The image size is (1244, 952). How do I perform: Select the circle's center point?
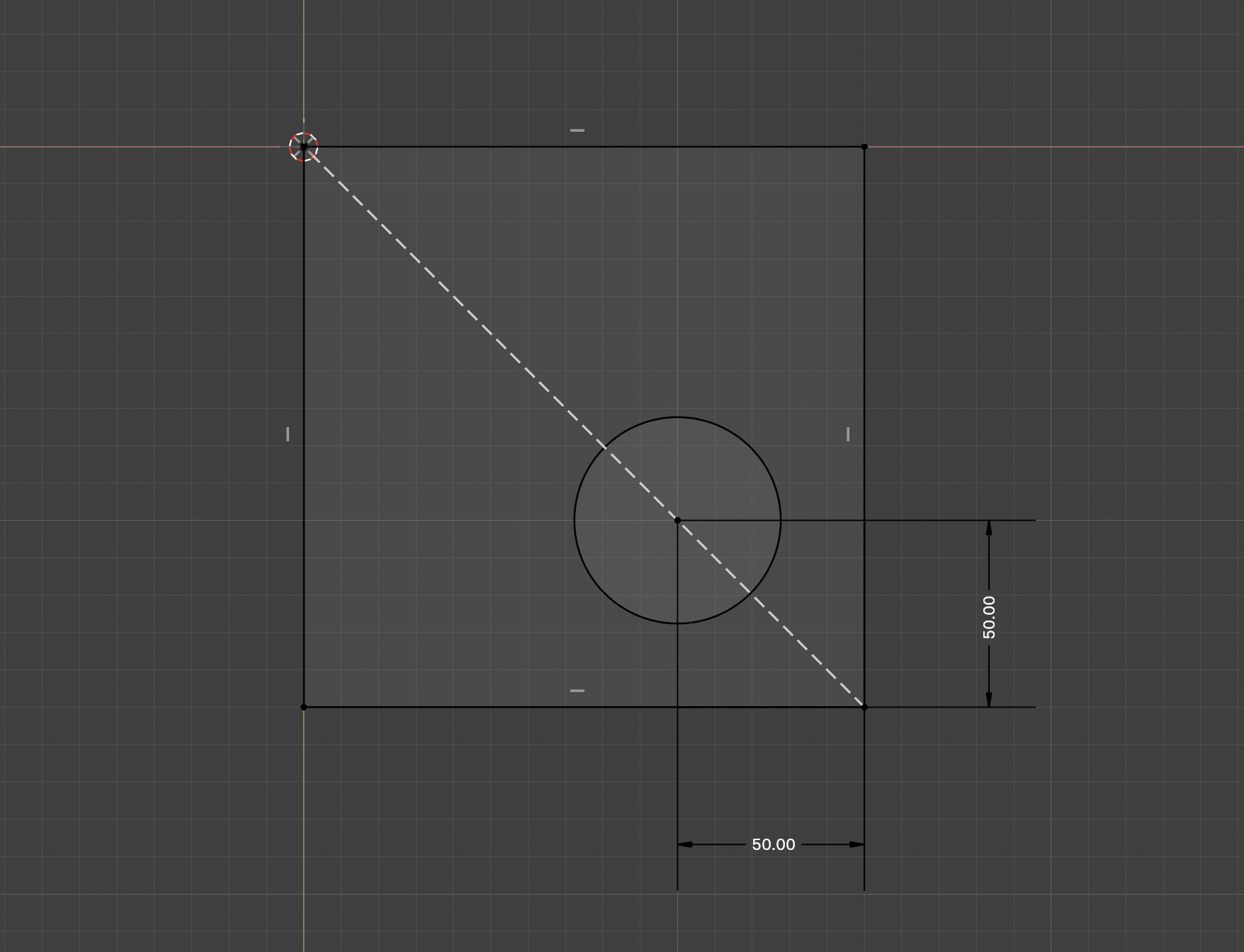pos(677,521)
